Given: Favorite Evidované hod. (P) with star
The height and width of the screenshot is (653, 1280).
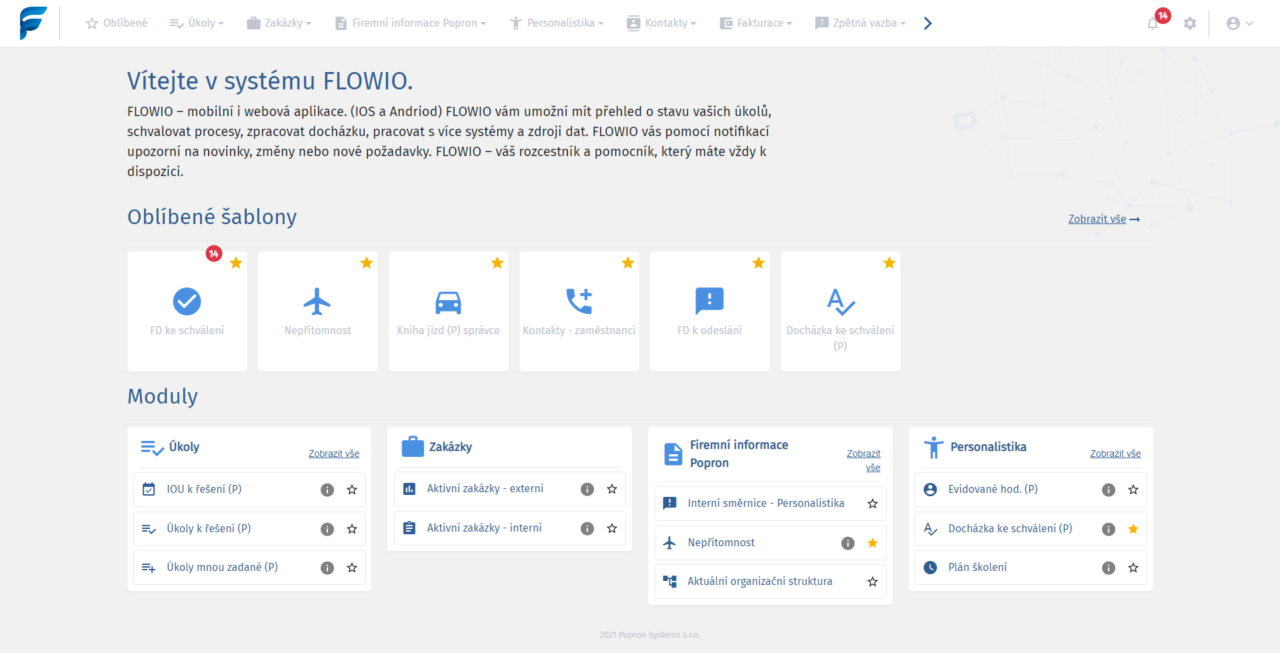Looking at the screenshot, I should pyautogui.click(x=1133, y=490).
